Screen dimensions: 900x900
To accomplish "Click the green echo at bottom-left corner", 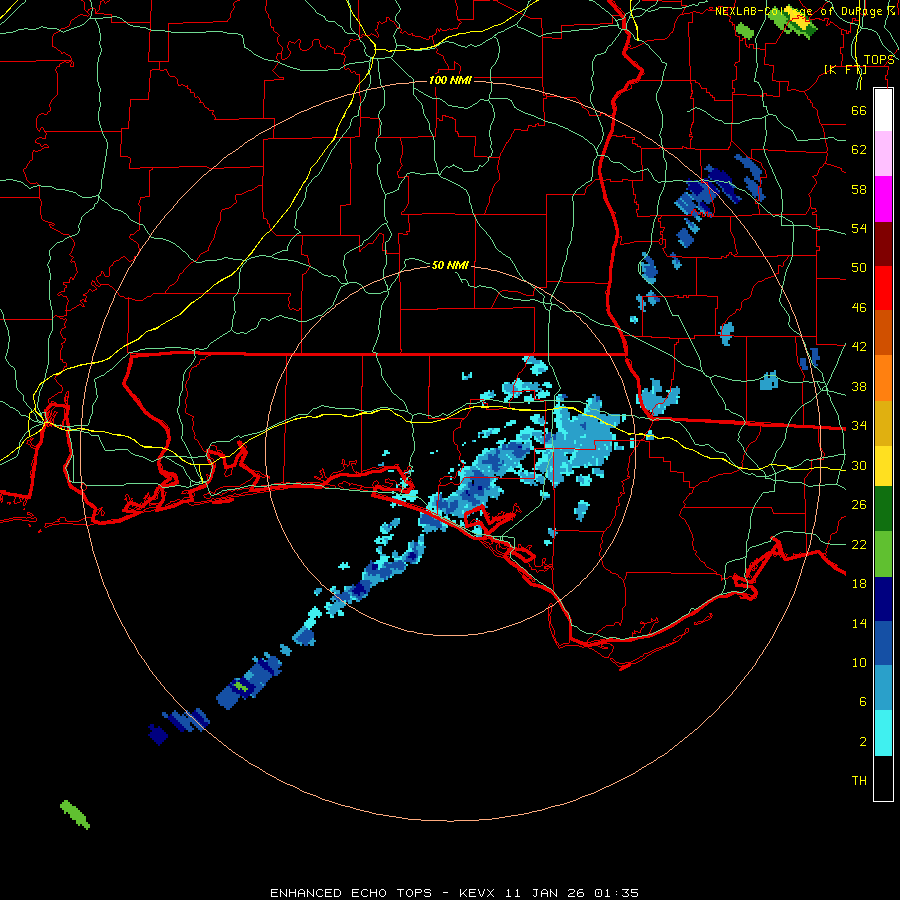I will (75, 814).
